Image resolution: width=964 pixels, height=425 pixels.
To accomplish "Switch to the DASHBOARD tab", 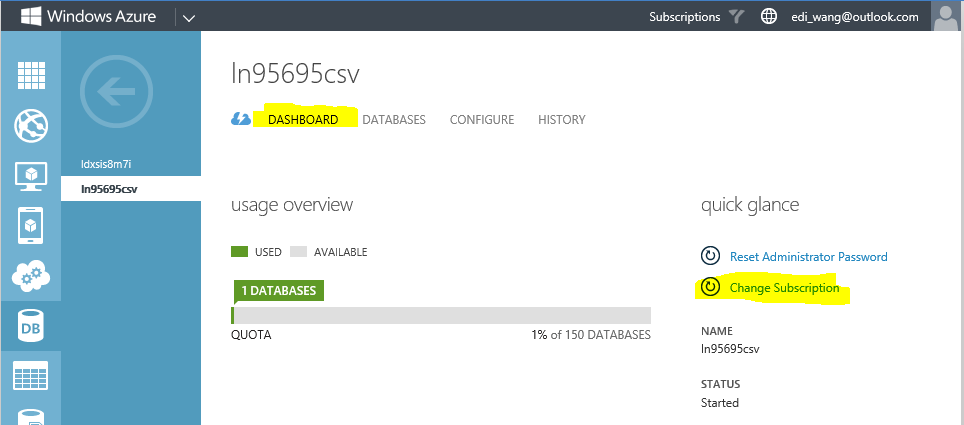I will pos(303,120).
